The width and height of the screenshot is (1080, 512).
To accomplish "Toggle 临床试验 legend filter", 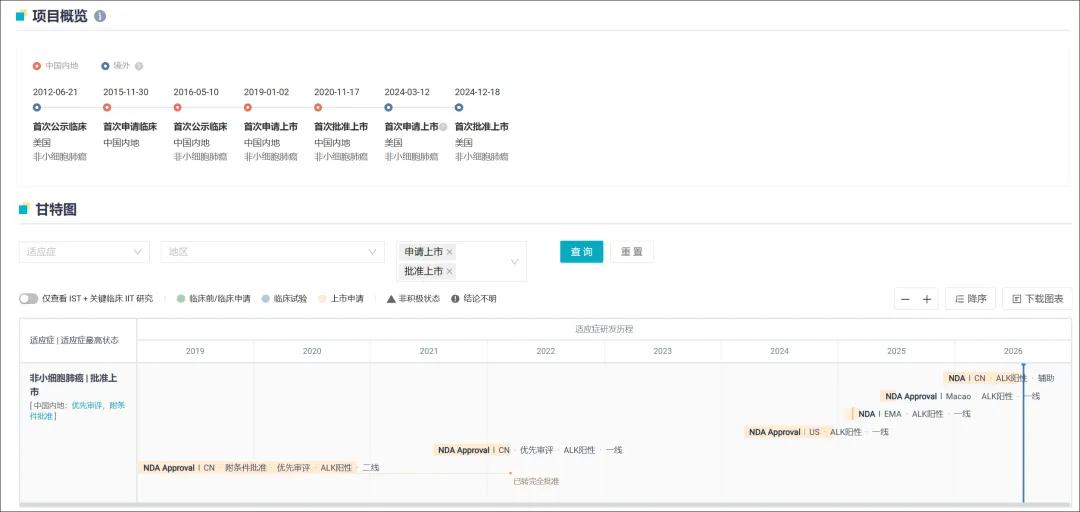I will (x=284, y=299).
